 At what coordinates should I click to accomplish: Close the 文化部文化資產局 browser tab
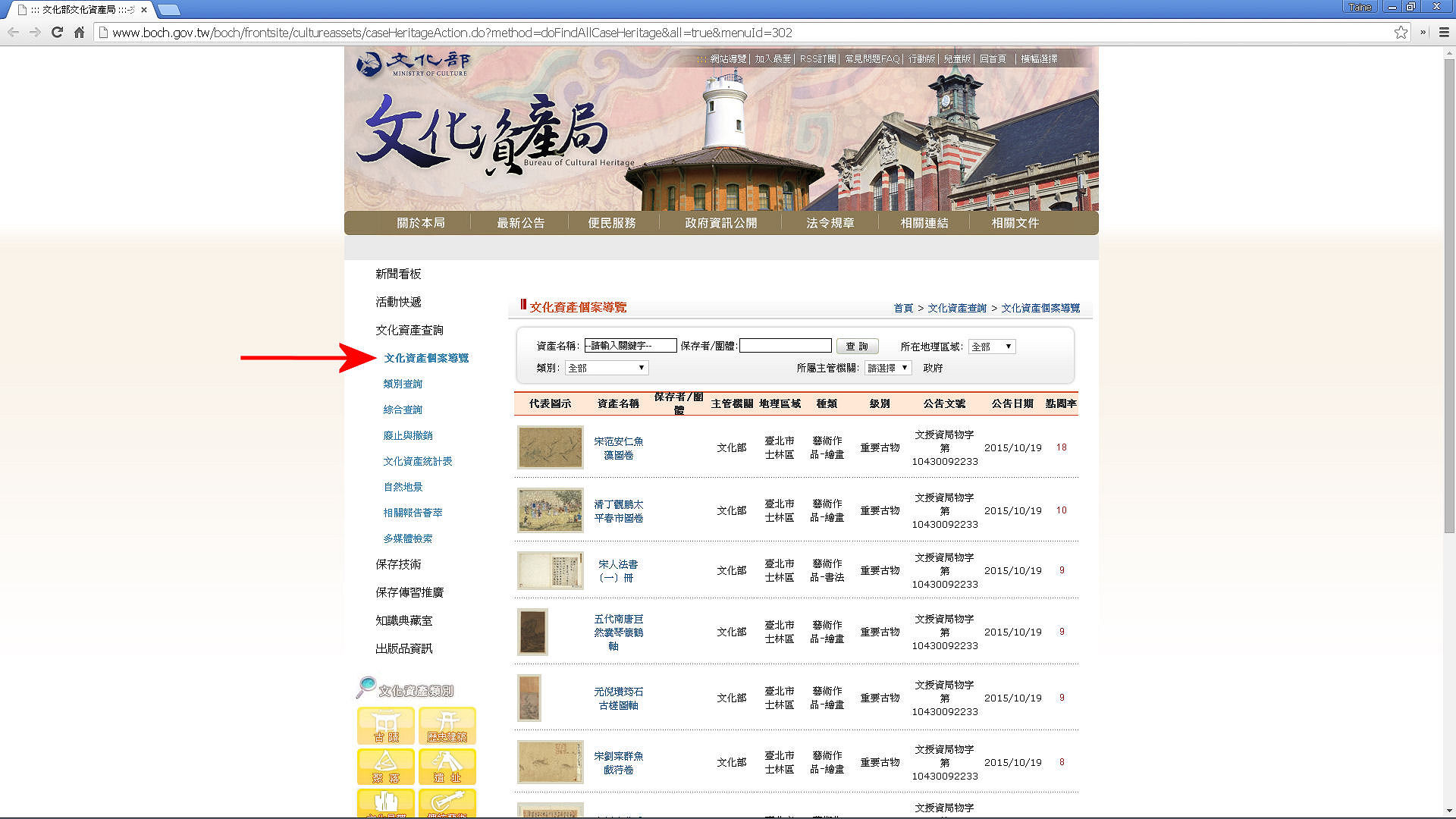coord(144,10)
